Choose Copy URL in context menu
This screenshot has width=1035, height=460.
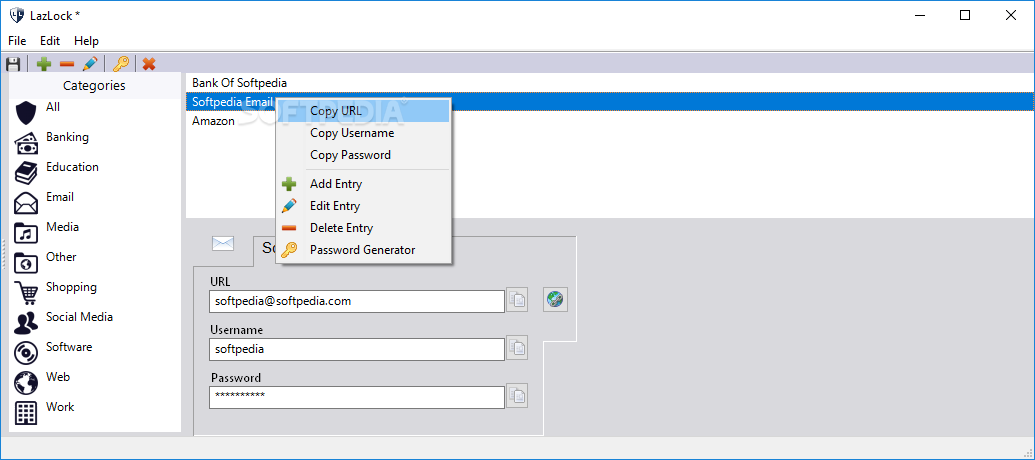pos(363,112)
